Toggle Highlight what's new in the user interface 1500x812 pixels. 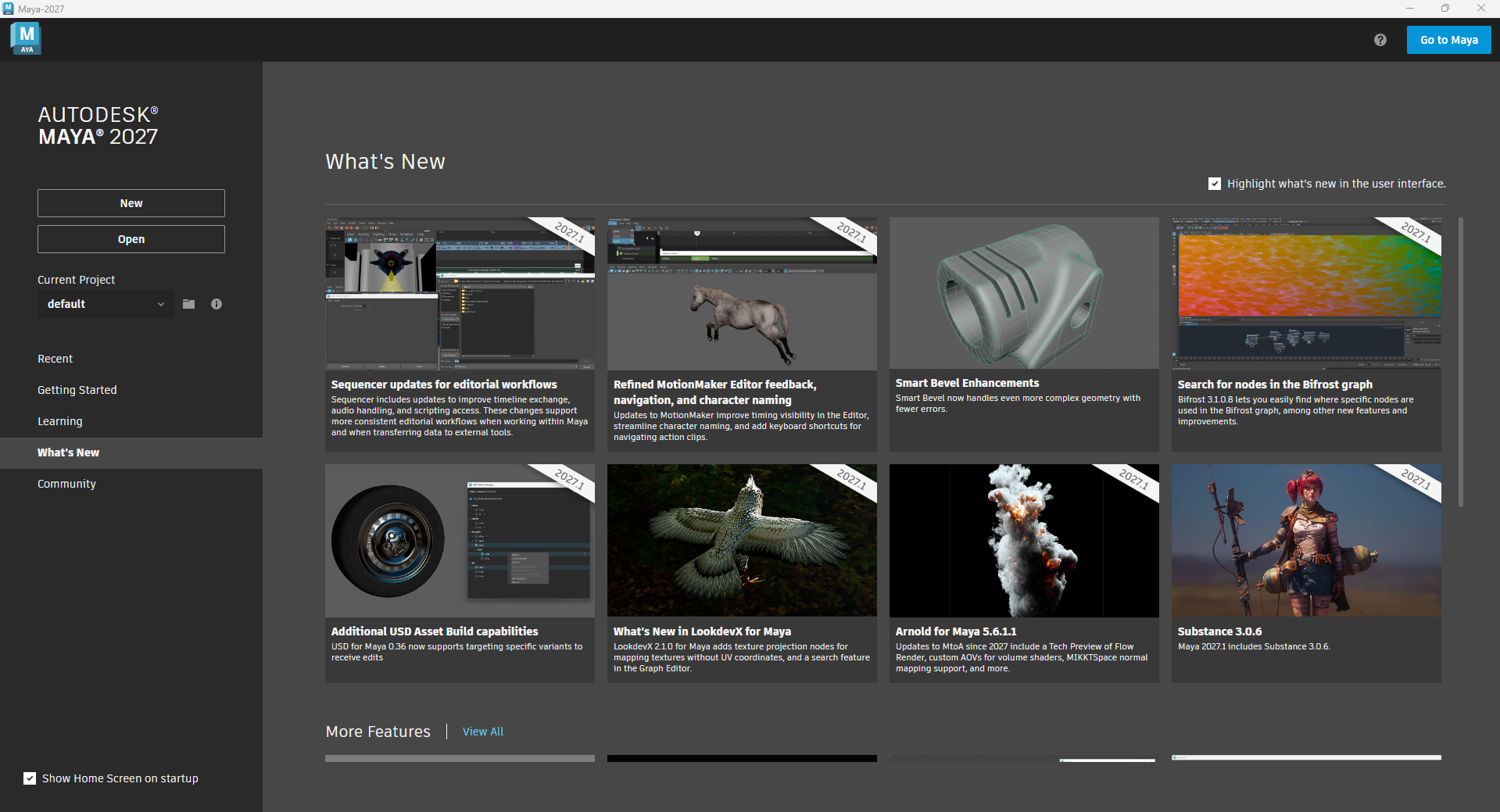tap(1215, 184)
